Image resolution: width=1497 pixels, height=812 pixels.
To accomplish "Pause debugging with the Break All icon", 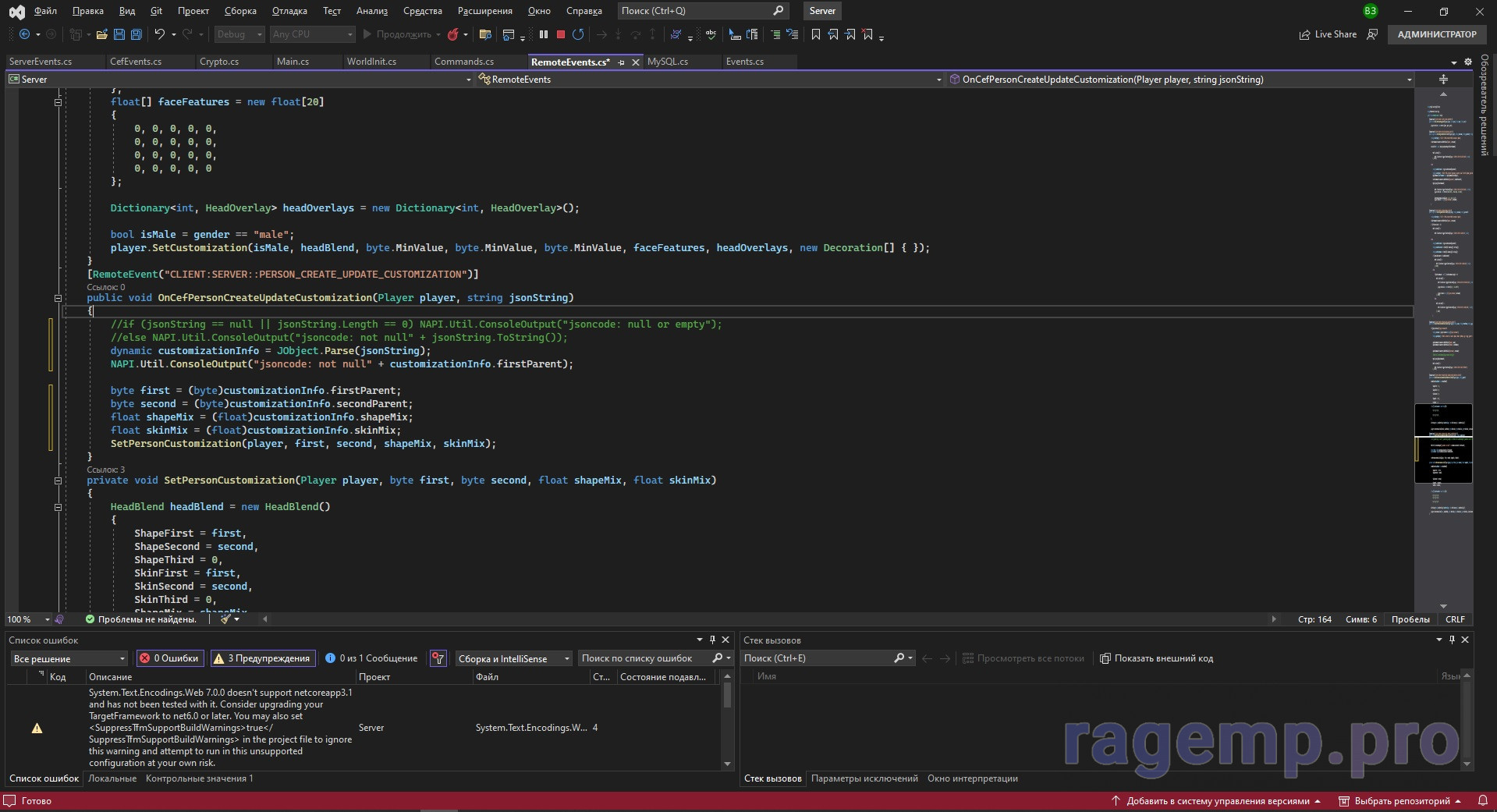I will click(544, 34).
